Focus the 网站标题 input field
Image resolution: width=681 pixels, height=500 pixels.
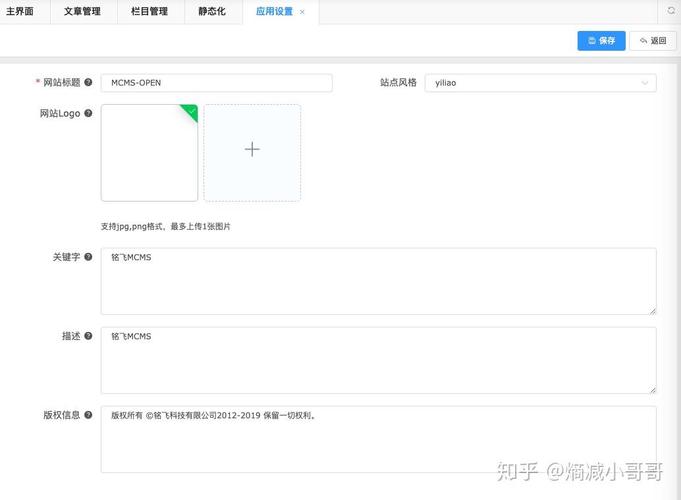pos(216,83)
